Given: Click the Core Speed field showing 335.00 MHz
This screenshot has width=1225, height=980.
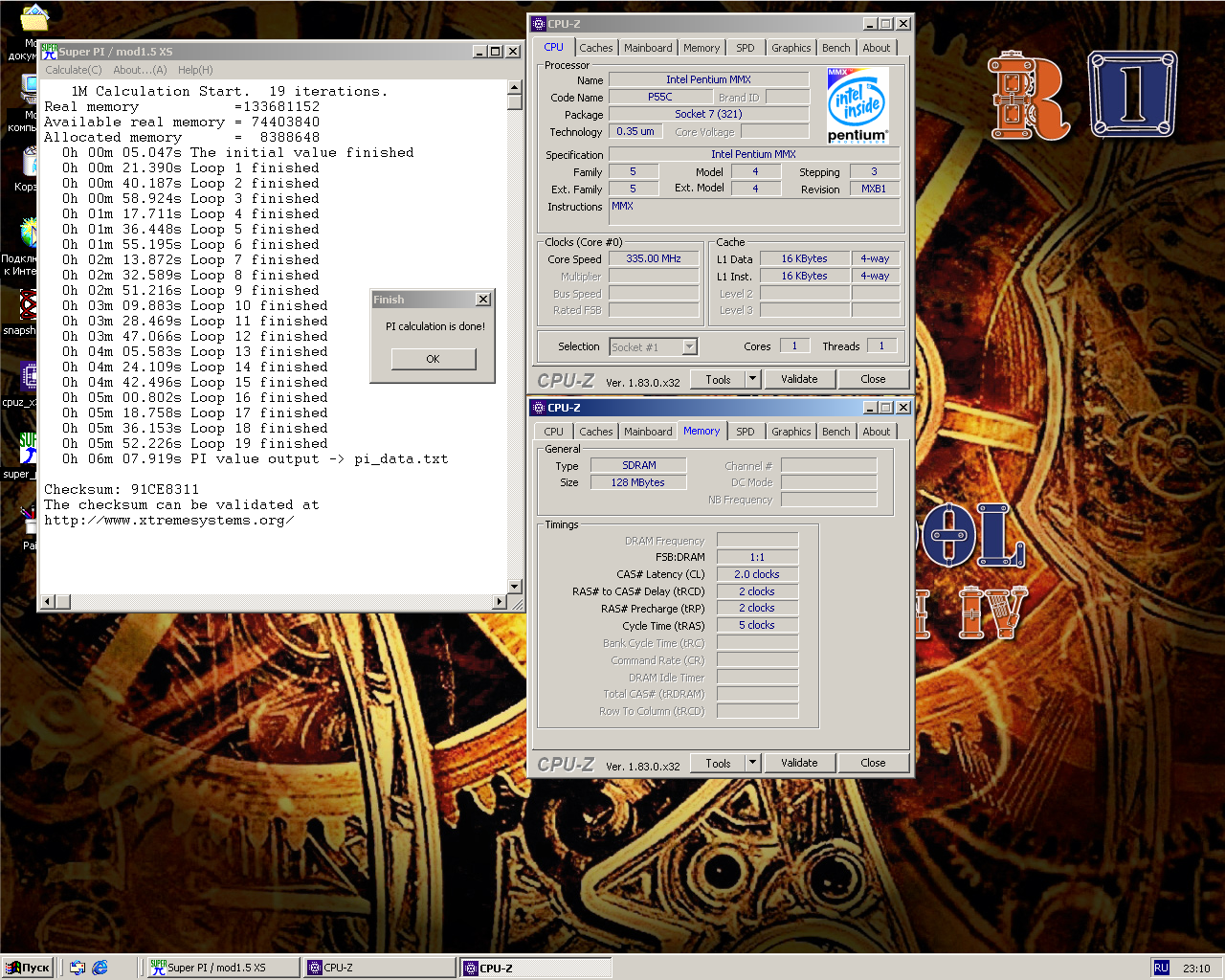Looking at the screenshot, I should tap(654, 258).
